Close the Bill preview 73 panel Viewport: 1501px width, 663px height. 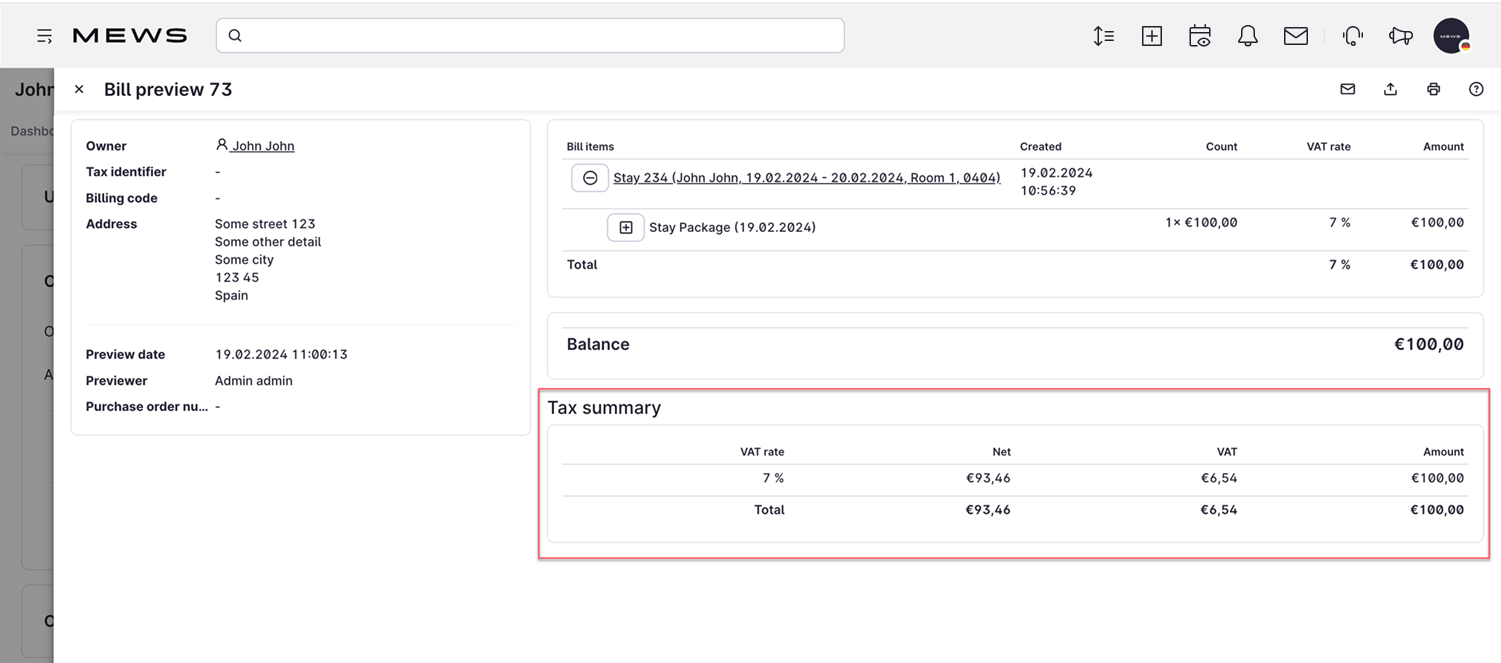(x=79, y=89)
